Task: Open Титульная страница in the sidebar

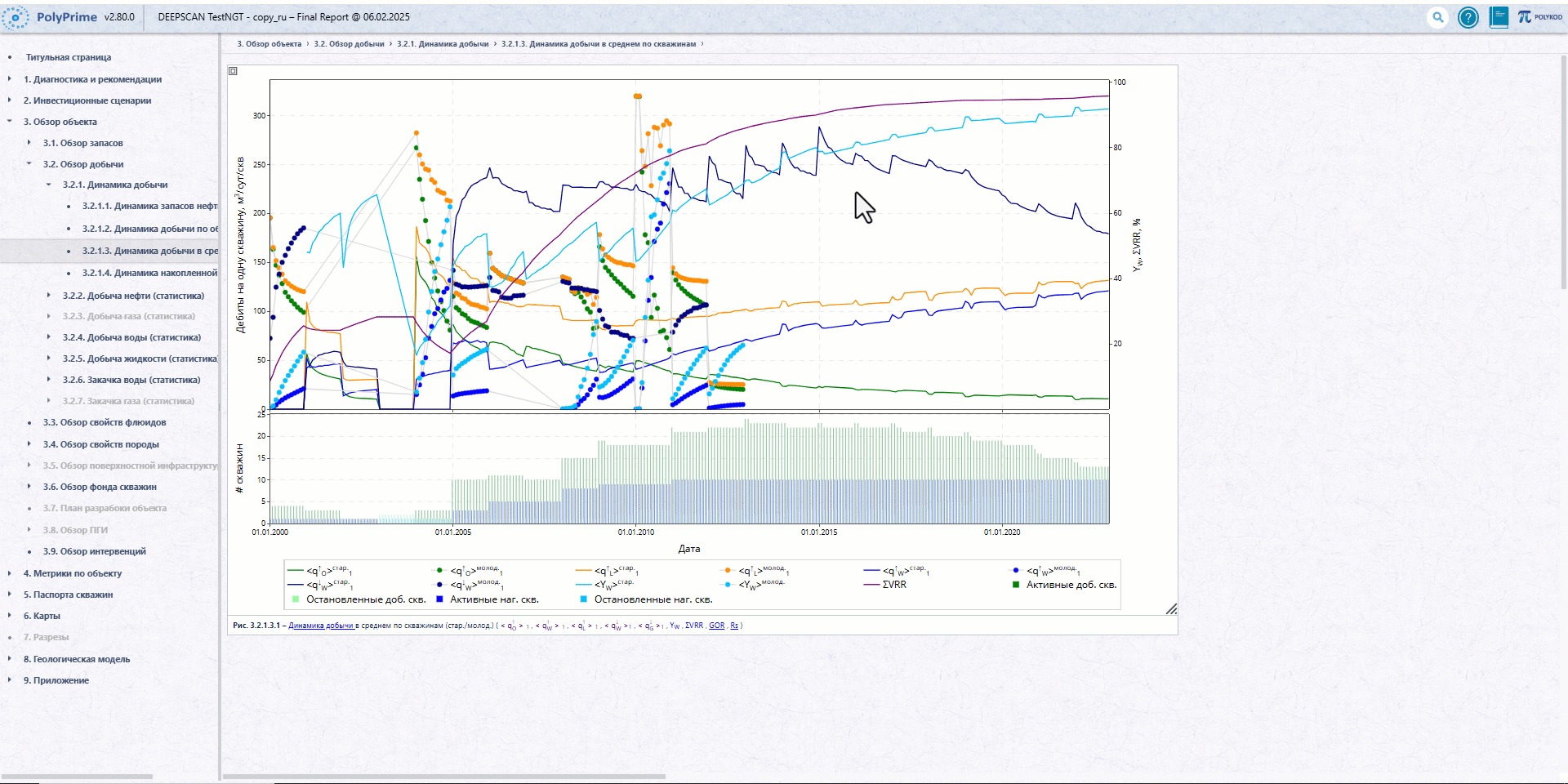Action: 69,57
